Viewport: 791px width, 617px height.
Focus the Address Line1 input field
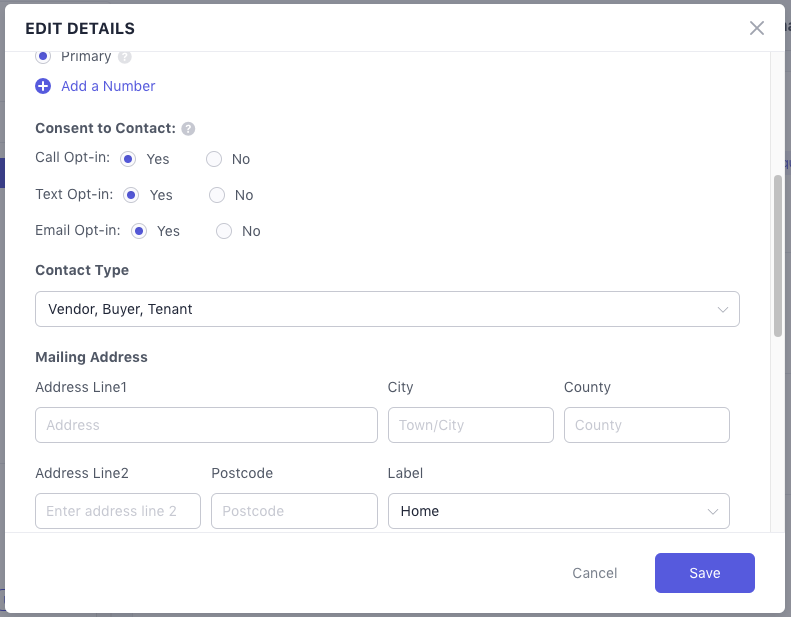[206, 425]
